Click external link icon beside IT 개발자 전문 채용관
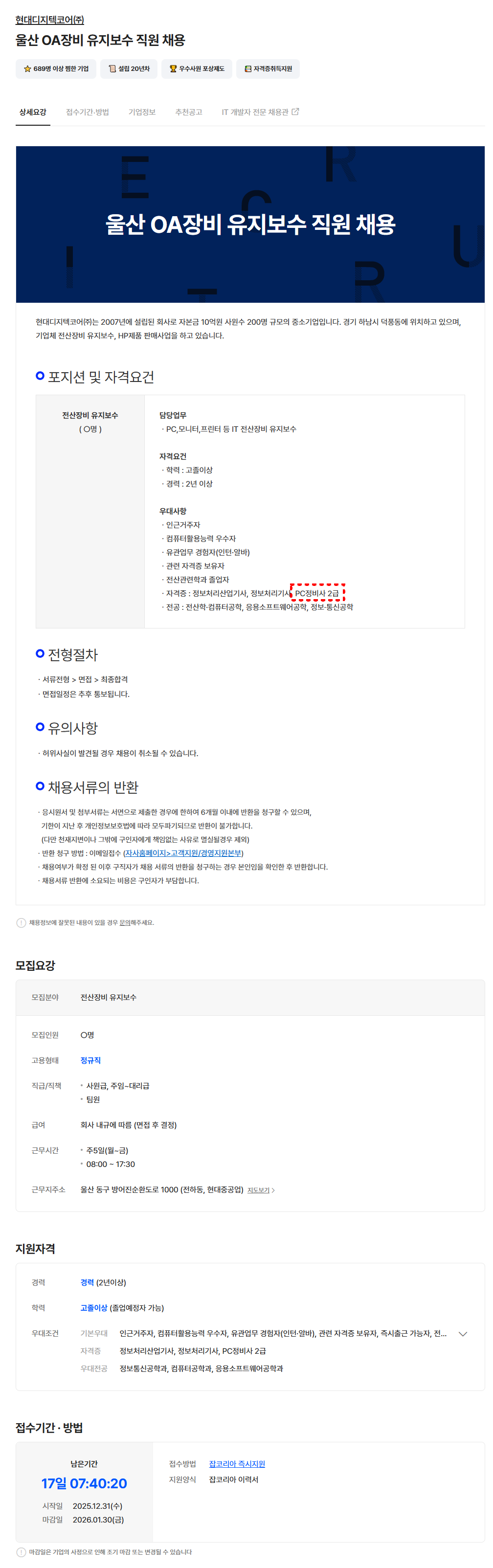Image resolution: width=493 pixels, height=1568 pixels. click(x=295, y=112)
